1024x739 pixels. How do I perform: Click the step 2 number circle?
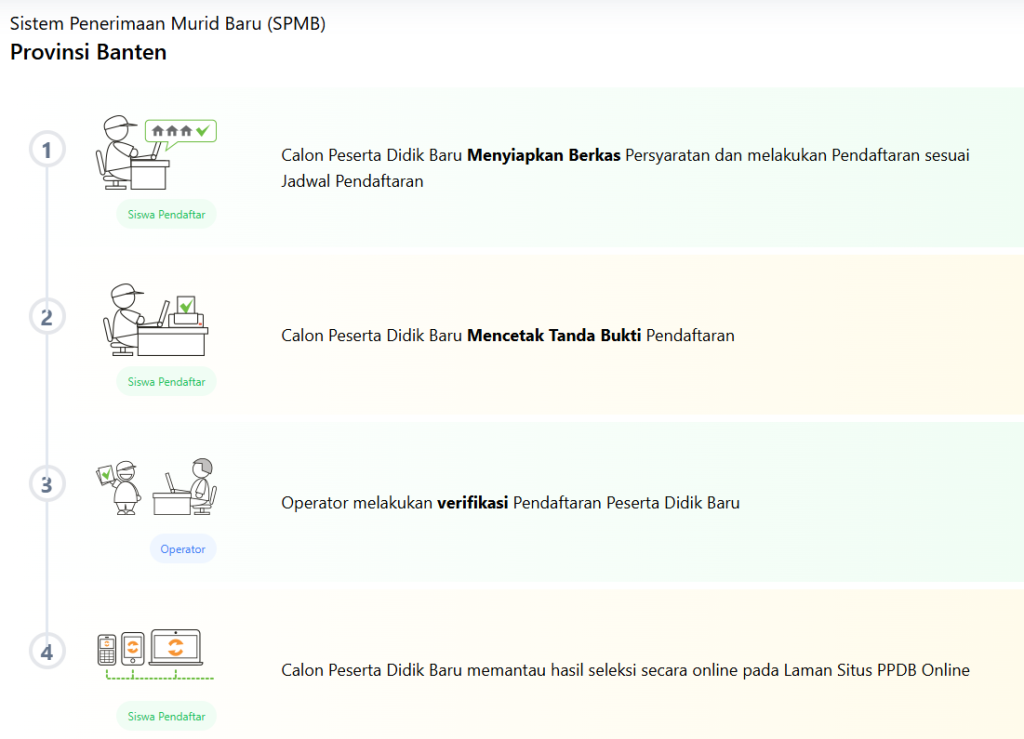point(47,318)
